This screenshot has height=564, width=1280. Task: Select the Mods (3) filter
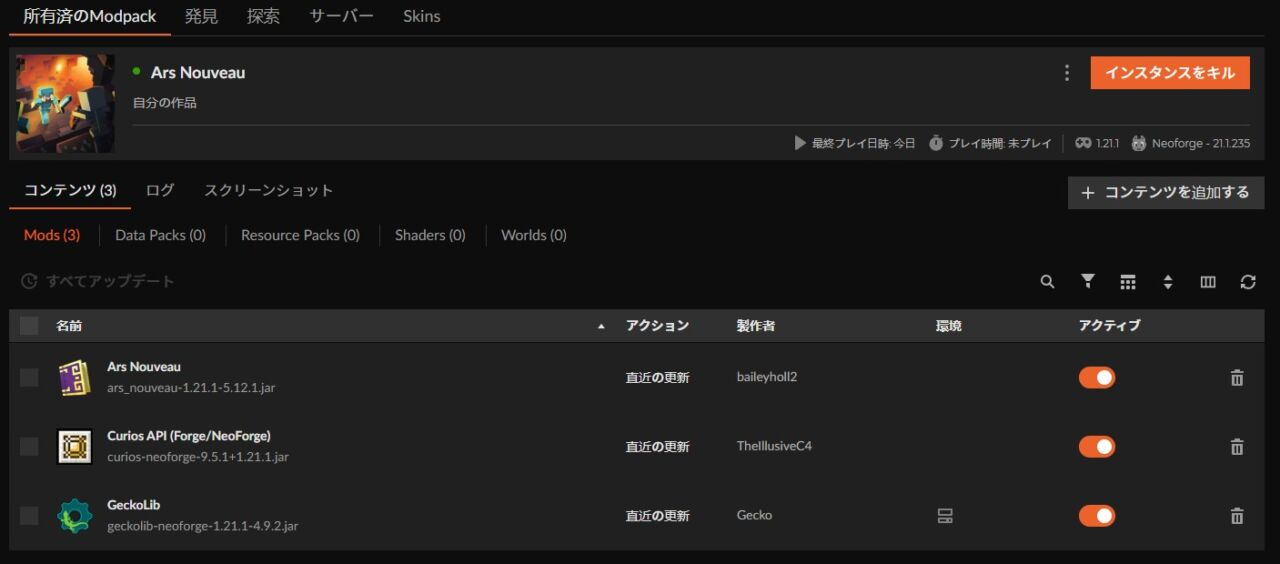click(52, 235)
